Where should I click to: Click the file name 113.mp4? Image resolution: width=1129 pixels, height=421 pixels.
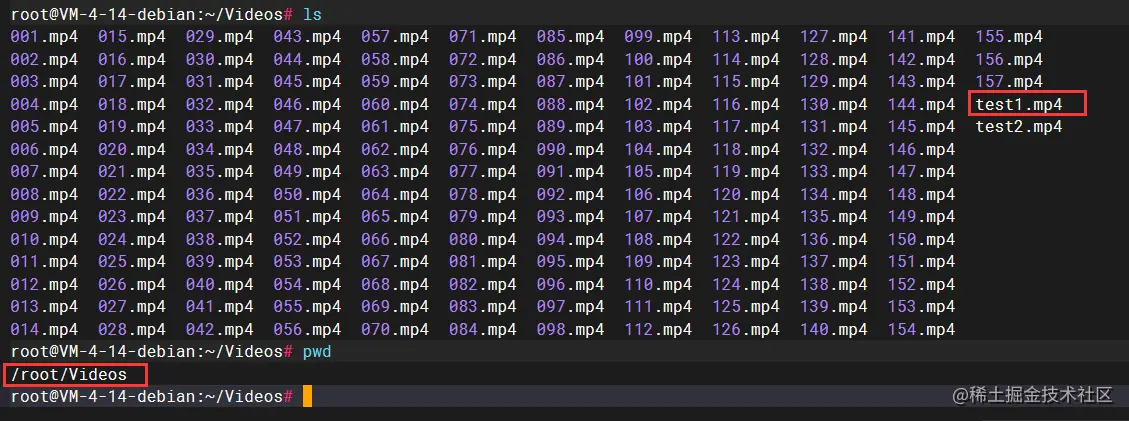click(747, 37)
